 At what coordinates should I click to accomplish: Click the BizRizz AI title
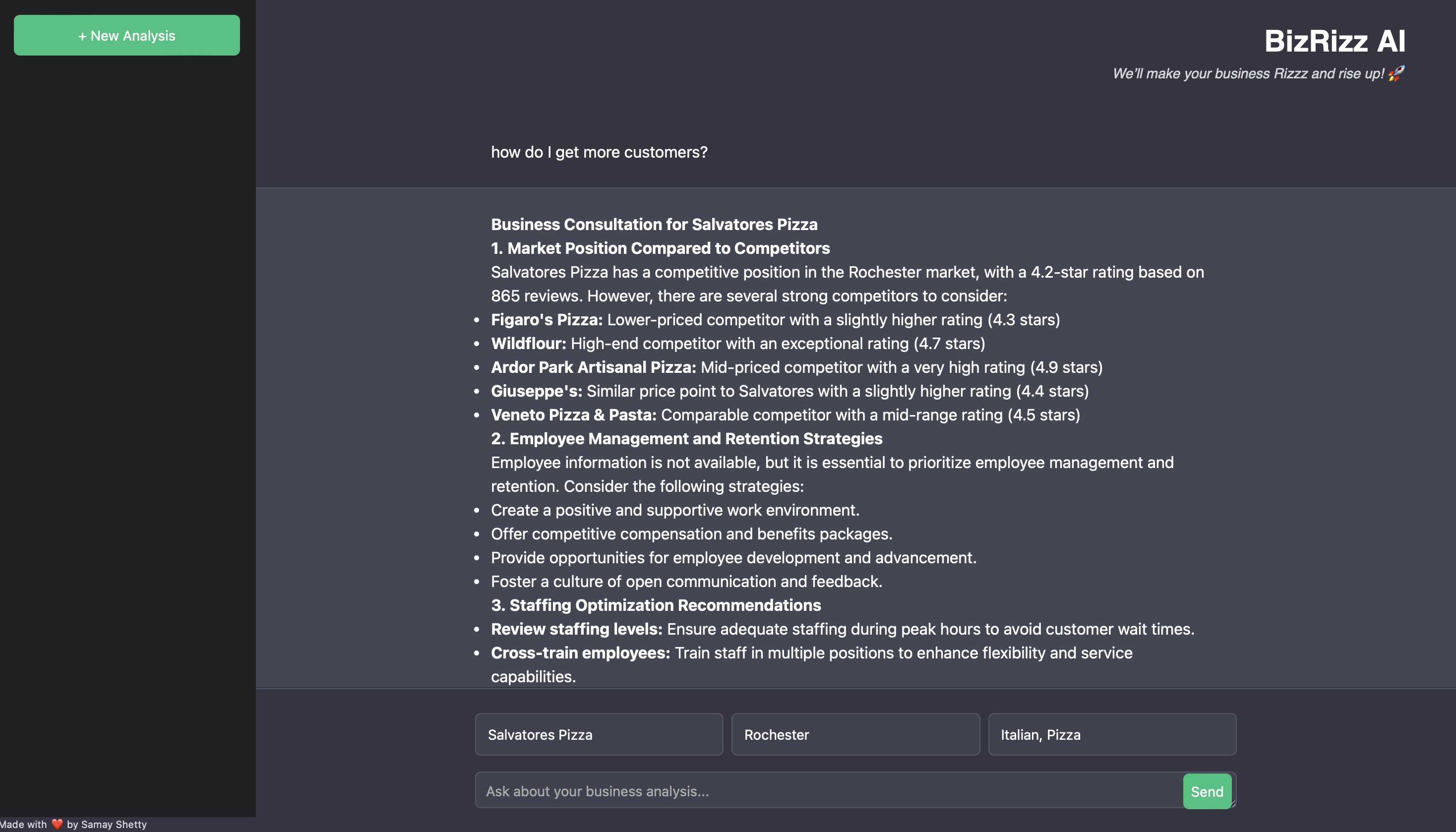coord(1335,41)
